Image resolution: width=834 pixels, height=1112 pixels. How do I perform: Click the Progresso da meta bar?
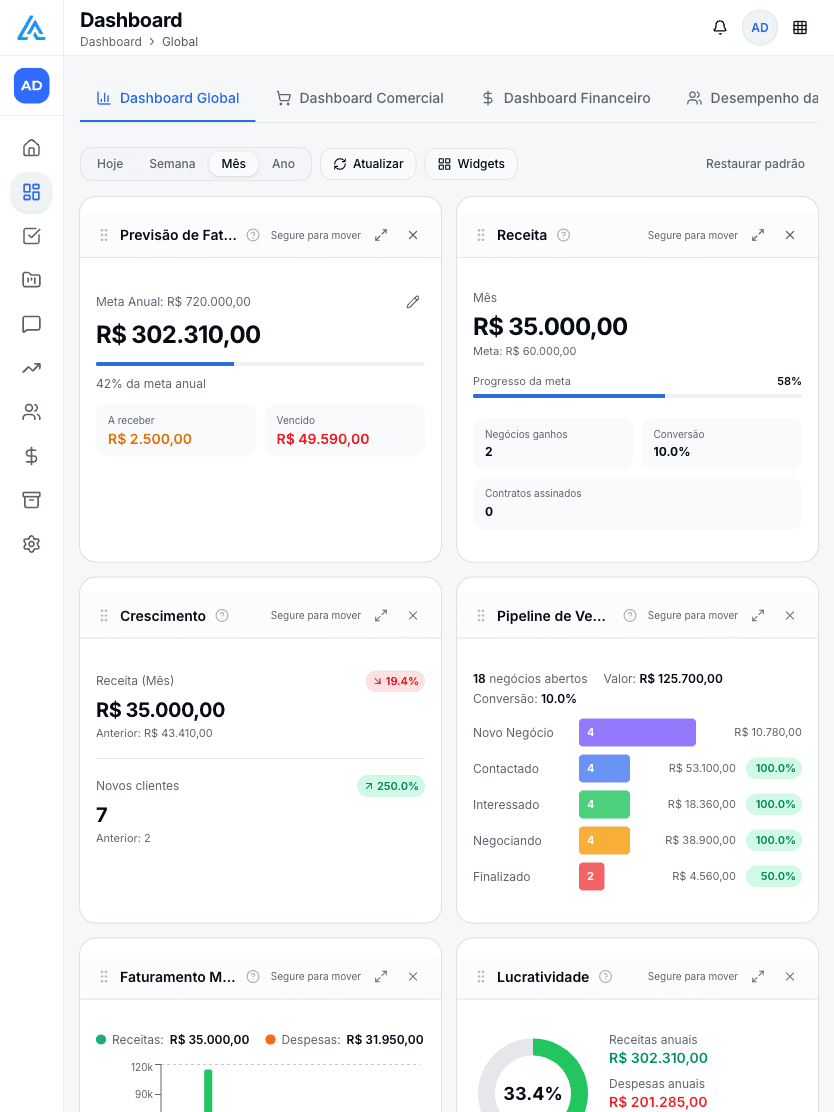click(x=637, y=396)
